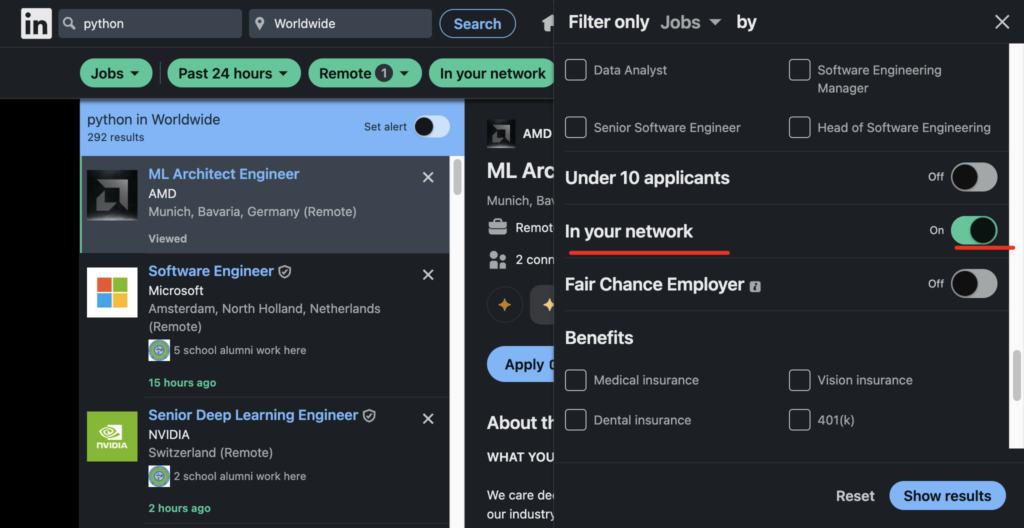
Task: Click the Show results button
Action: pyautogui.click(x=946, y=495)
